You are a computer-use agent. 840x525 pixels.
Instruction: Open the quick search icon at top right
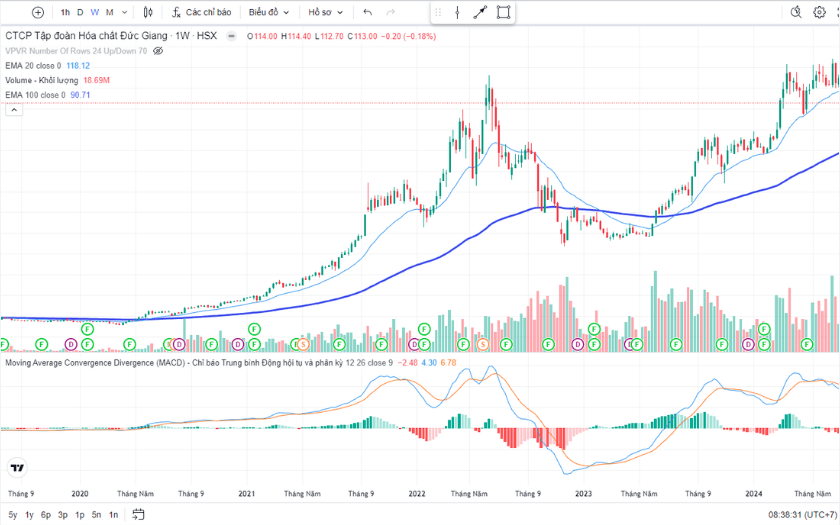(797, 13)
